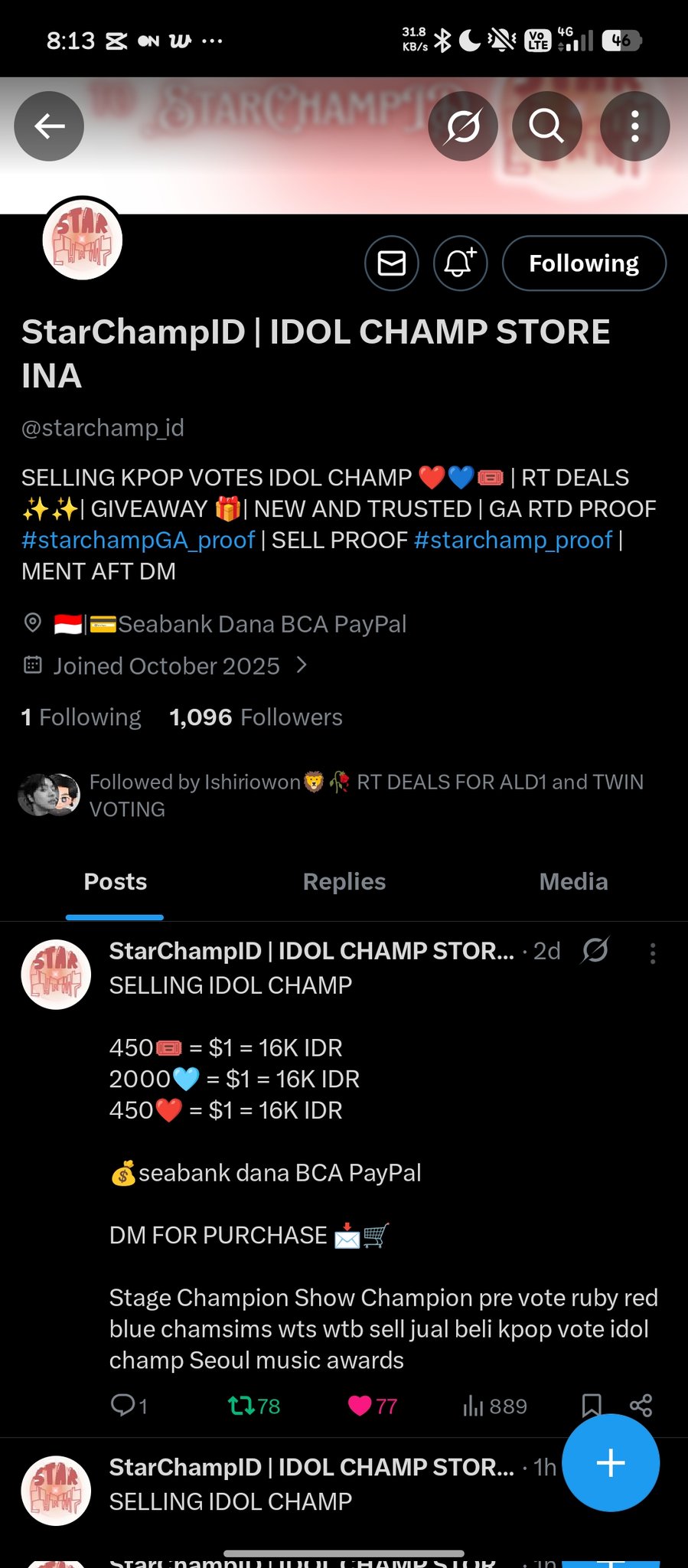Tap Grok icon on the first post

[595, 951]
